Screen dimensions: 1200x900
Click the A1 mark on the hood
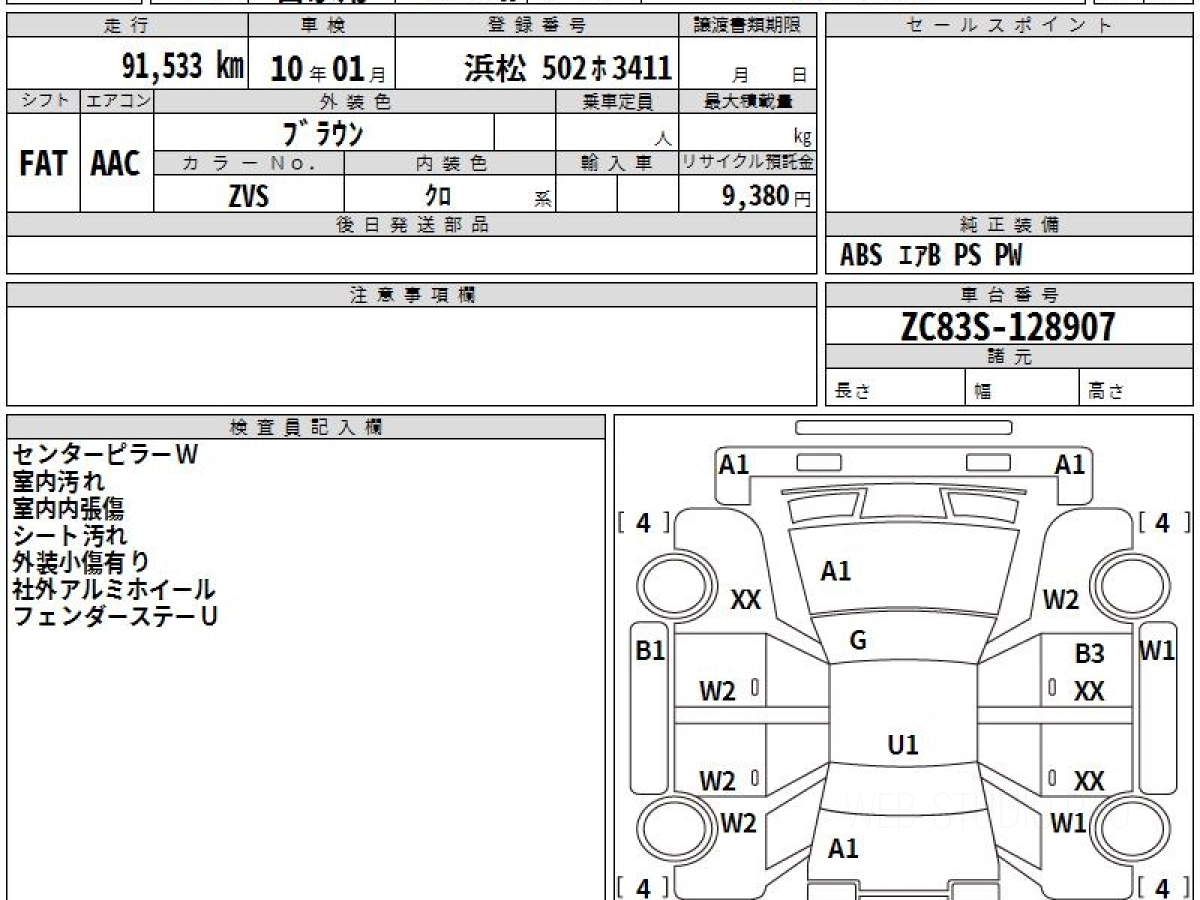[x=835, y=571]
